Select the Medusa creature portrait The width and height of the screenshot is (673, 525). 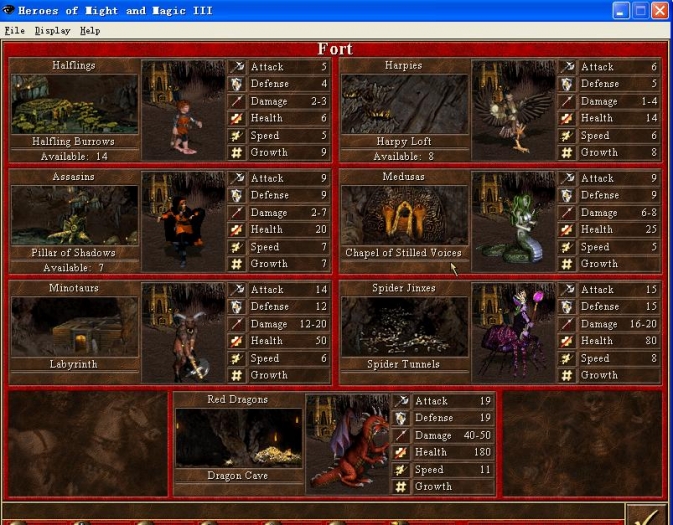(513, 222)
